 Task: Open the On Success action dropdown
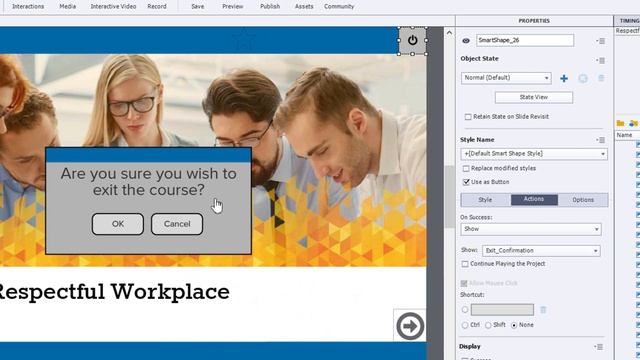point(531,229)
